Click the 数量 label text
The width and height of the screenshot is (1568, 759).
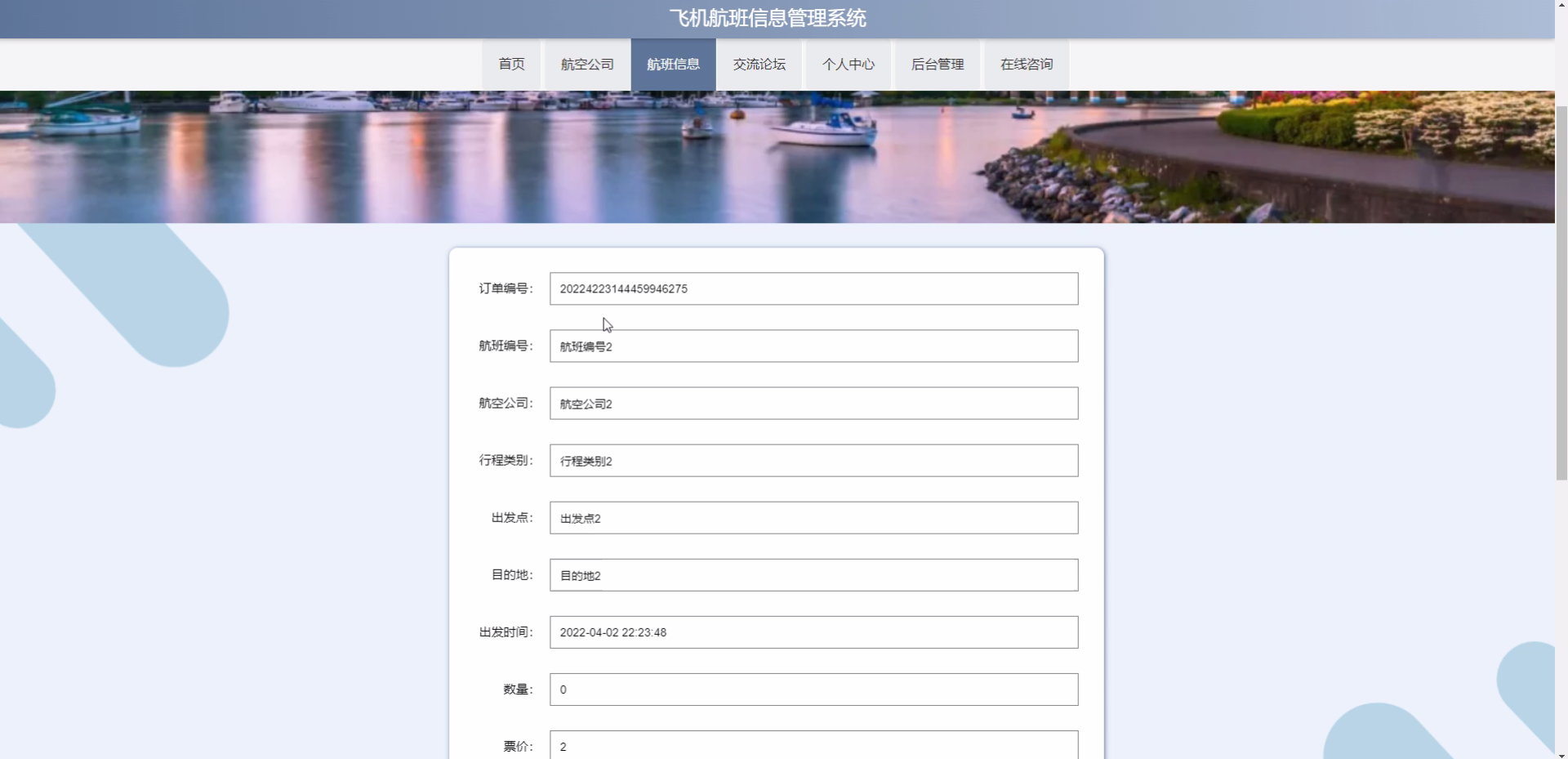pyautogui.click(x=518, y=689)
